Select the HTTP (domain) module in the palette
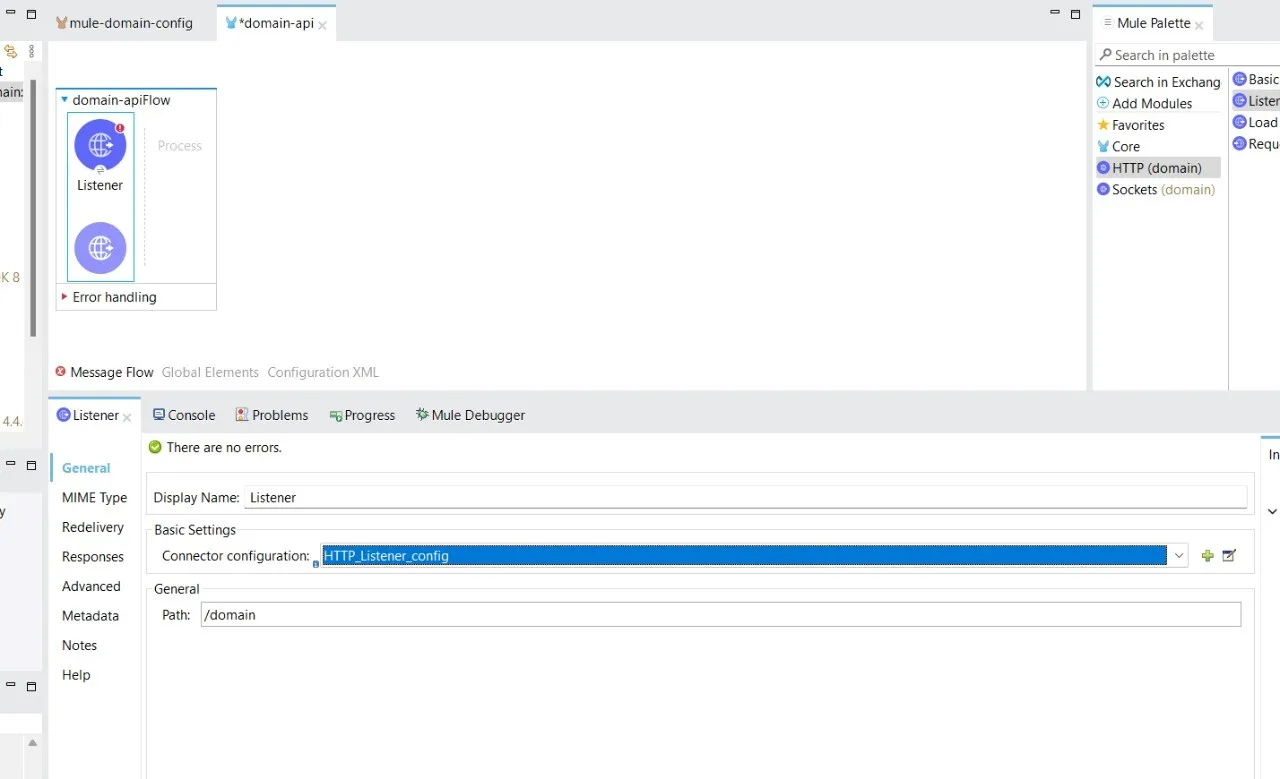This screenshot has width=1280, height=779. pyautogui.click(x=1158, y=168)
